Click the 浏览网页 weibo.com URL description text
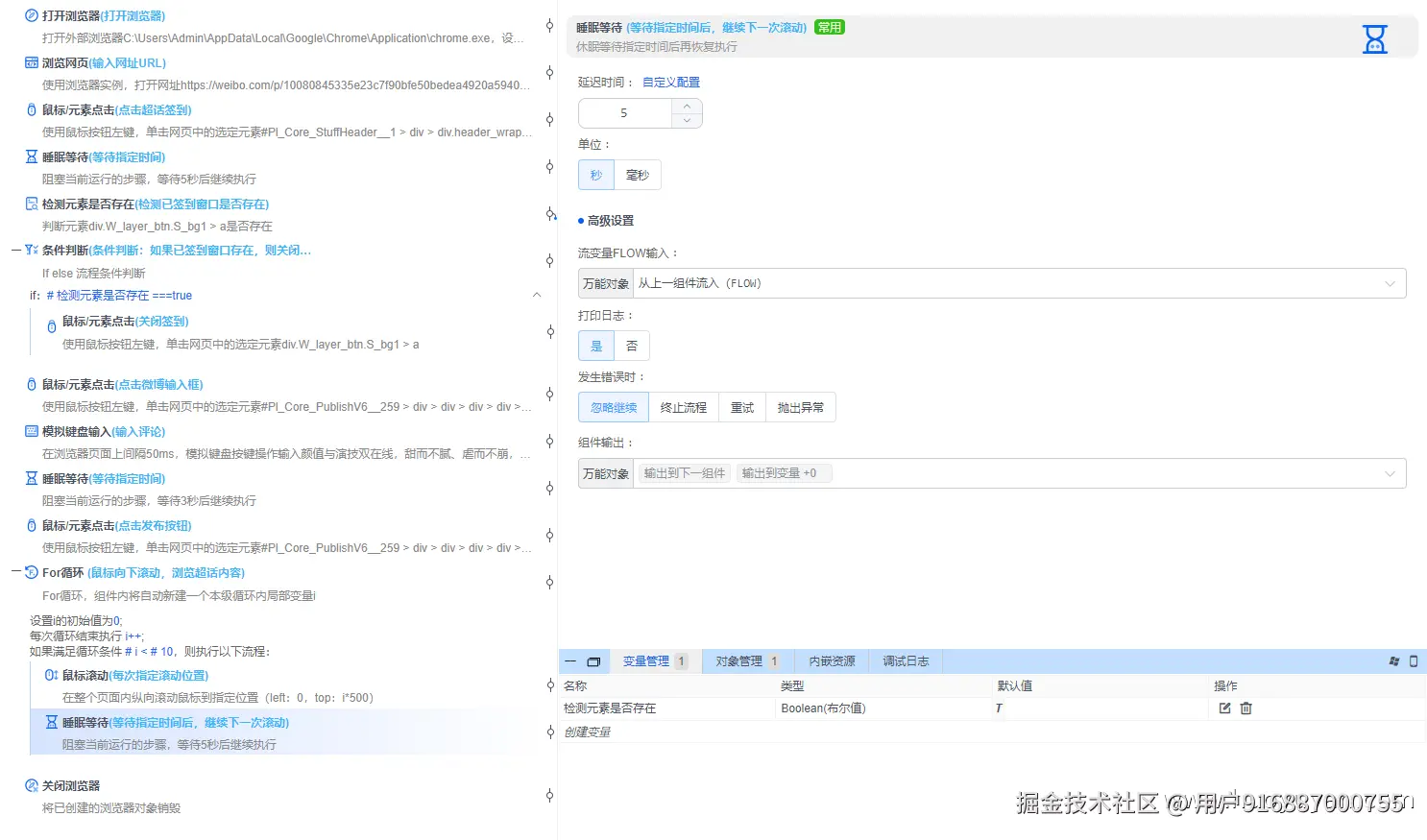Viewport: 1427px width, 840px height. pyautogui.click(x=286, y=85)
